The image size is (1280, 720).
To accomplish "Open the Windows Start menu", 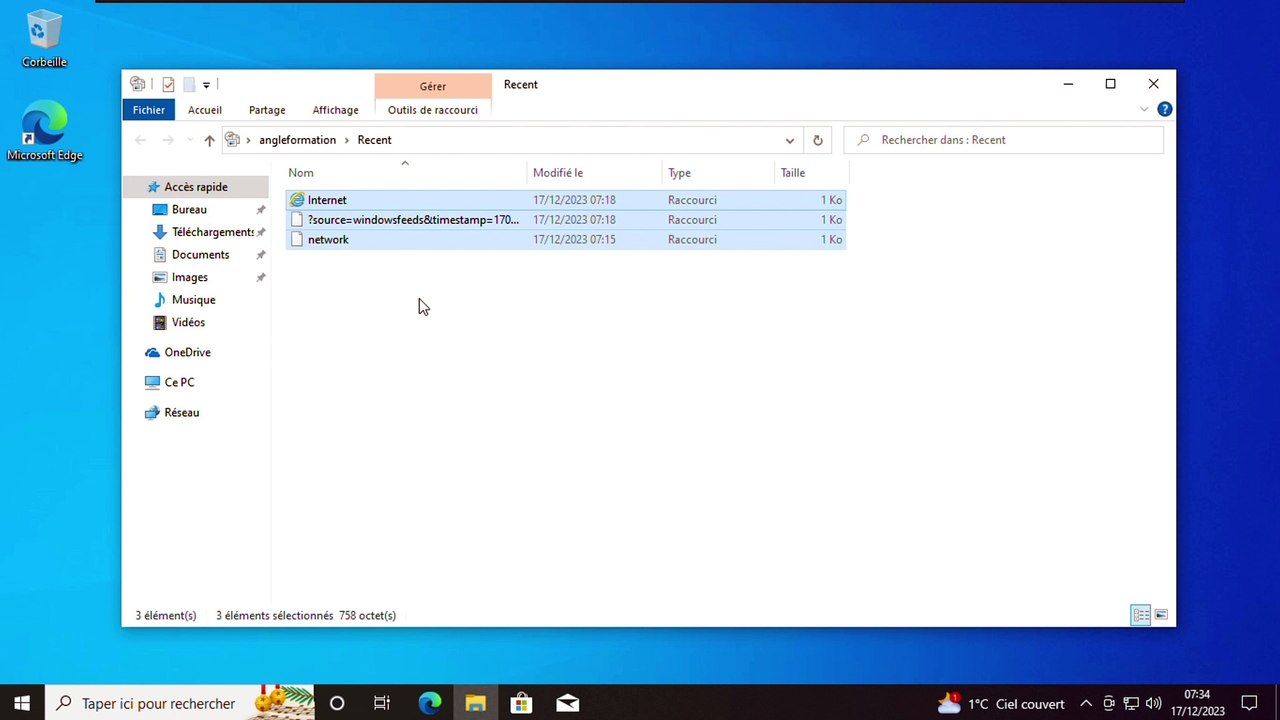I will point(22,703).
